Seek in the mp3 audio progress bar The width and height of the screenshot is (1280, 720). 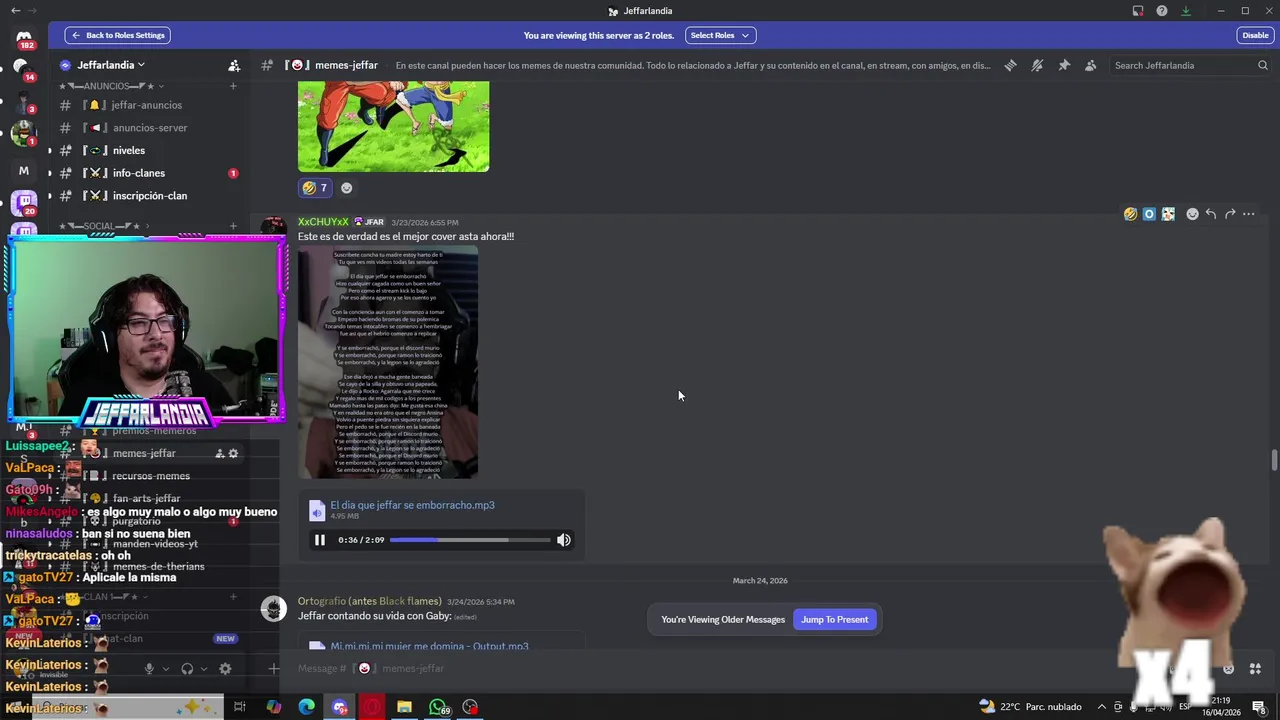tap(470, 540)
